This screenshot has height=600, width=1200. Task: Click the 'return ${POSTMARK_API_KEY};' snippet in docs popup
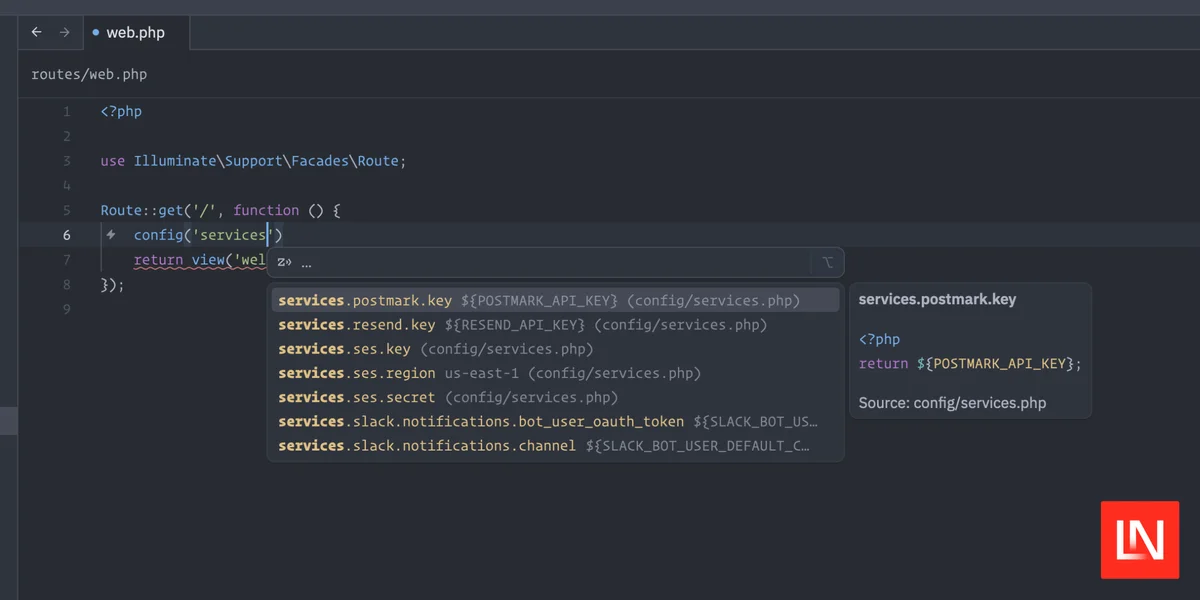point(970,364)
